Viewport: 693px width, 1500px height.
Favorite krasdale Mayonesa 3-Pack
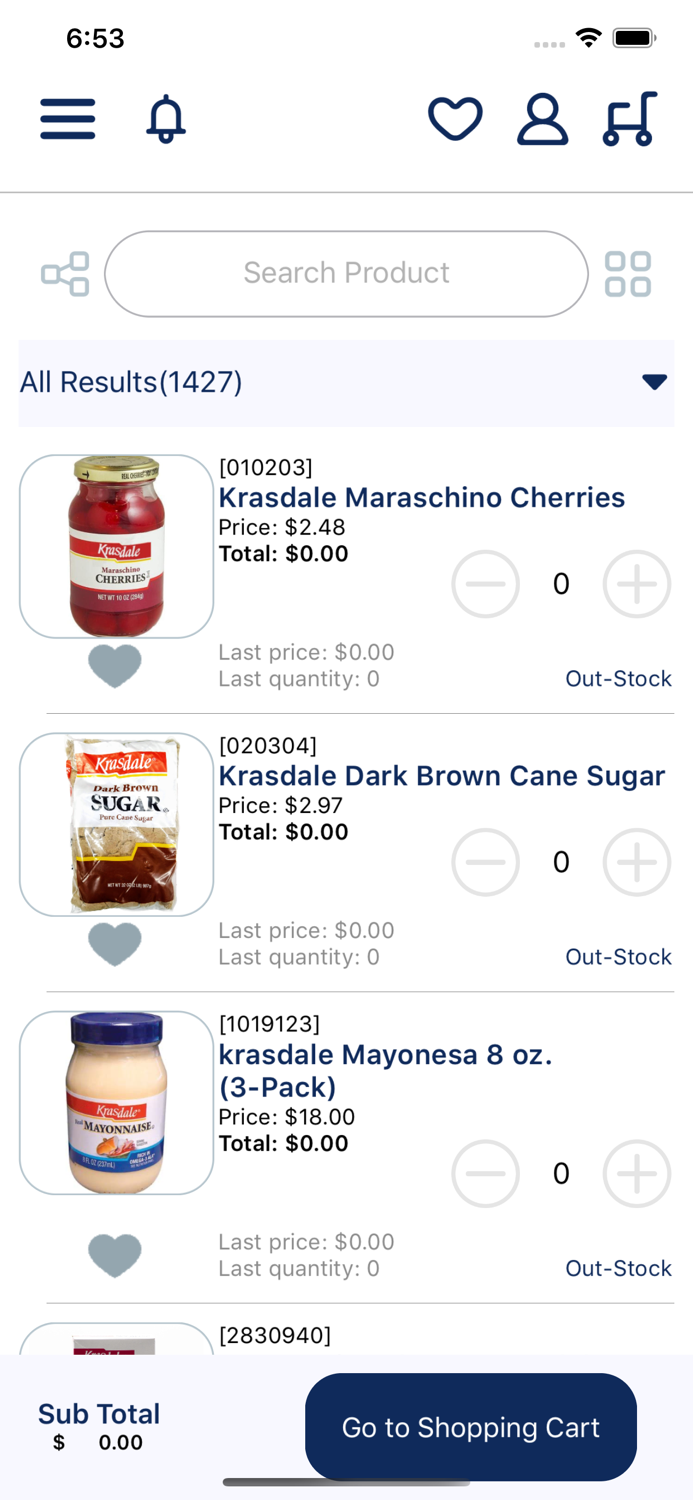[115, 1255]
